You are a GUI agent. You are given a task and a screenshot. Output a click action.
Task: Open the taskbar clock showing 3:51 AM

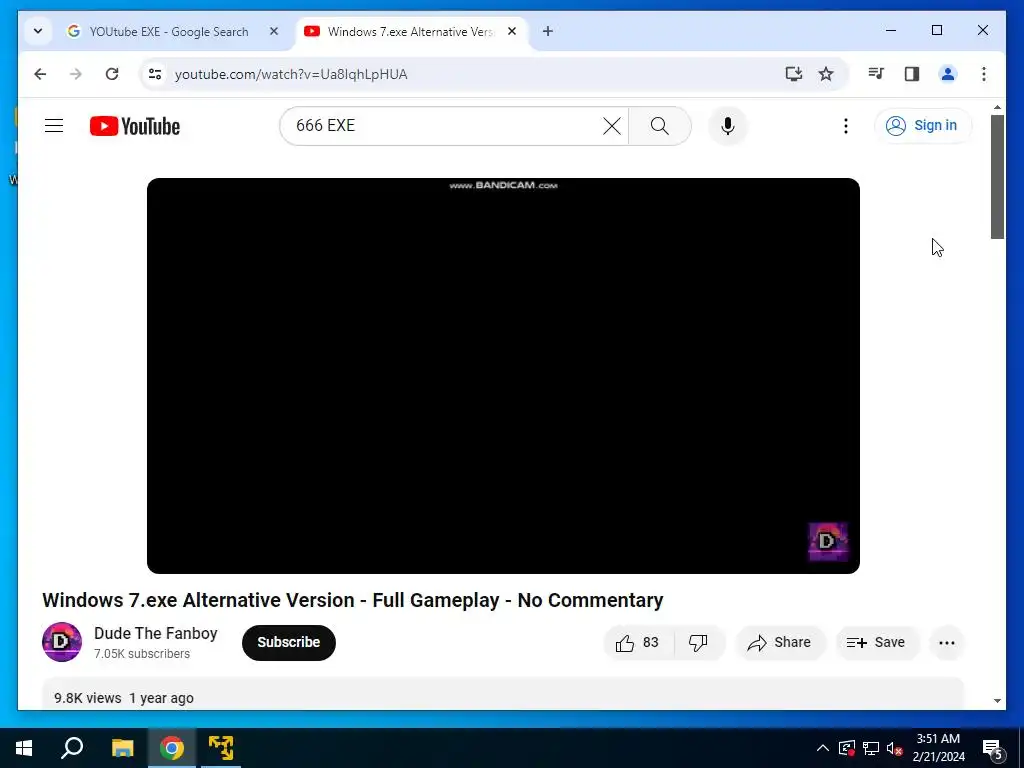938,748
